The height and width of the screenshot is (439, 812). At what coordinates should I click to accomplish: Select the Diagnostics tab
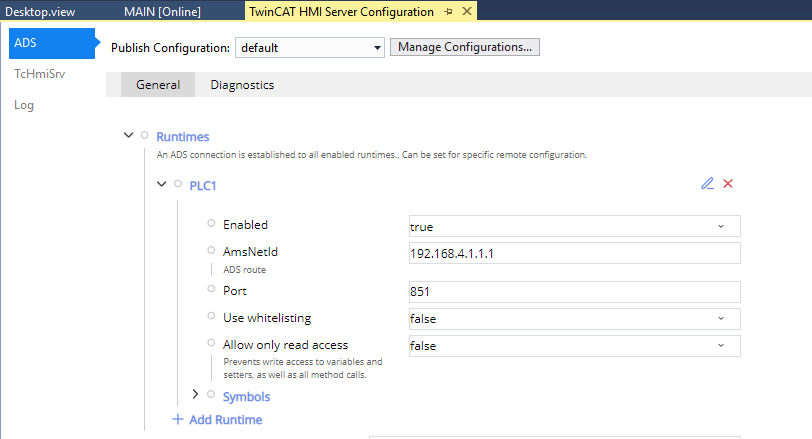coord(242,84)
